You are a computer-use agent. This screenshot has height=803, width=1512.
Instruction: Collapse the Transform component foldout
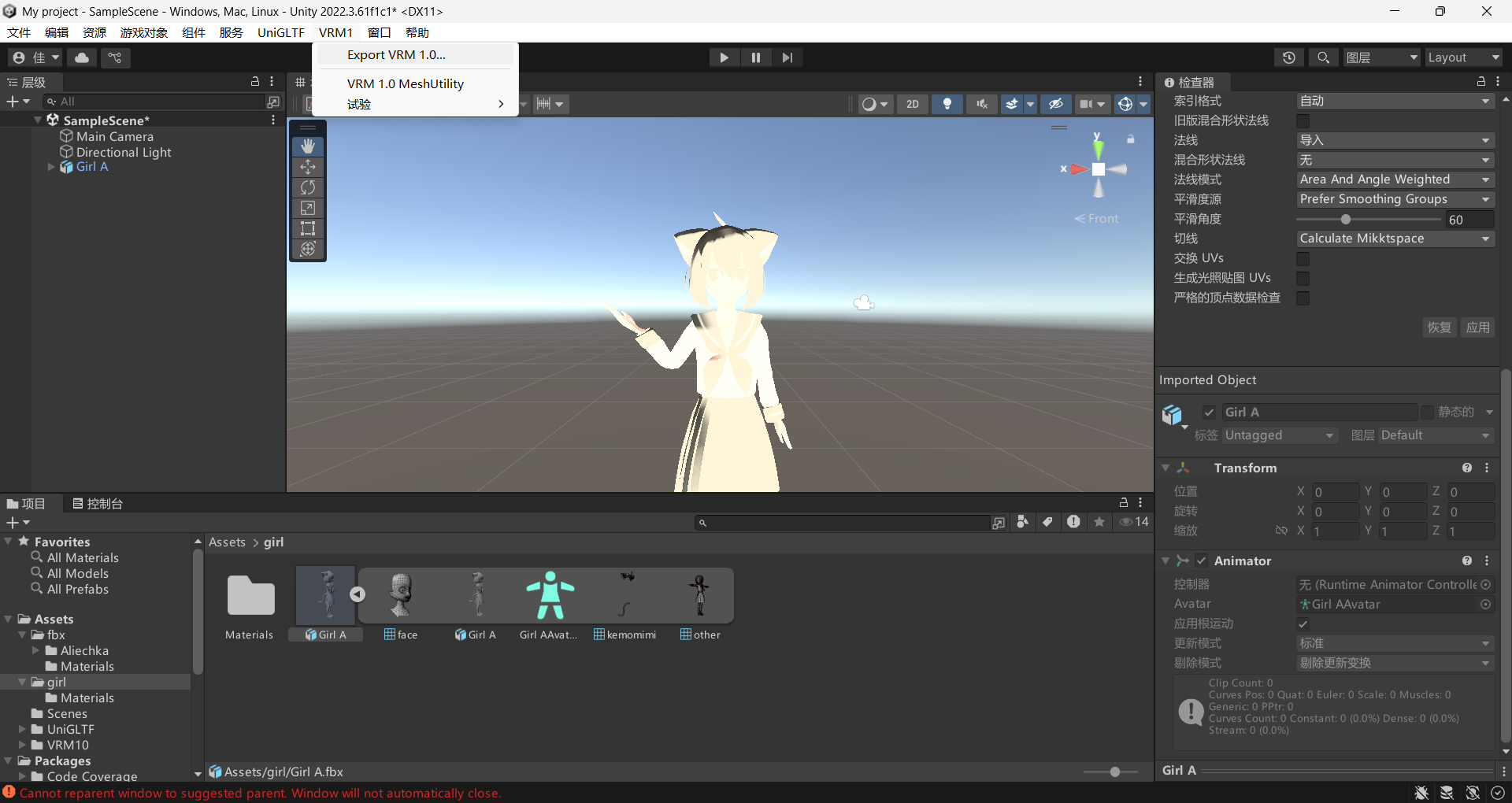[1165, 468]
